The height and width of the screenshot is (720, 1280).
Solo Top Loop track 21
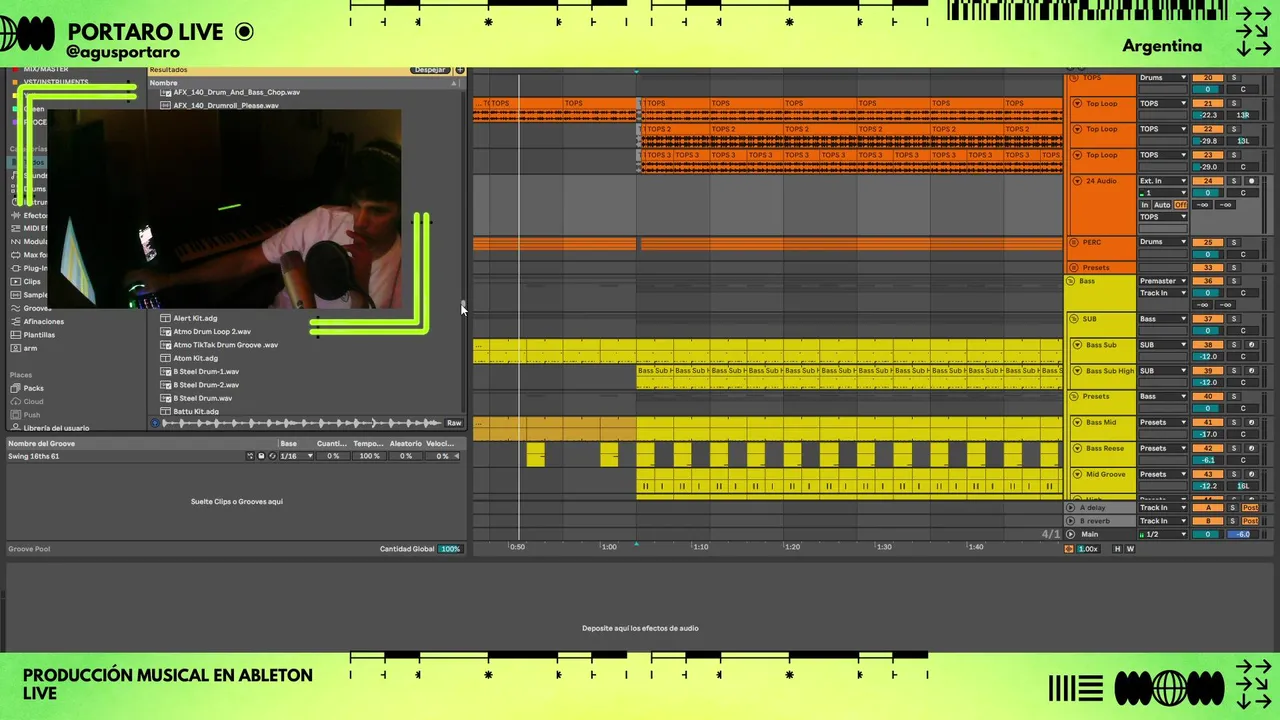pos(1234,103)
